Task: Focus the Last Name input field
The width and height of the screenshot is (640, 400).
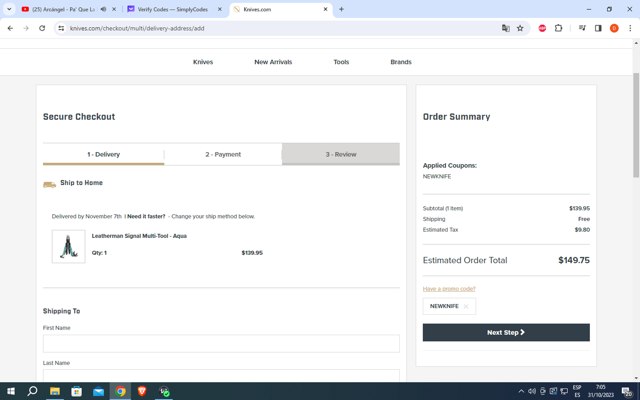Action: [x=221, y=375]
